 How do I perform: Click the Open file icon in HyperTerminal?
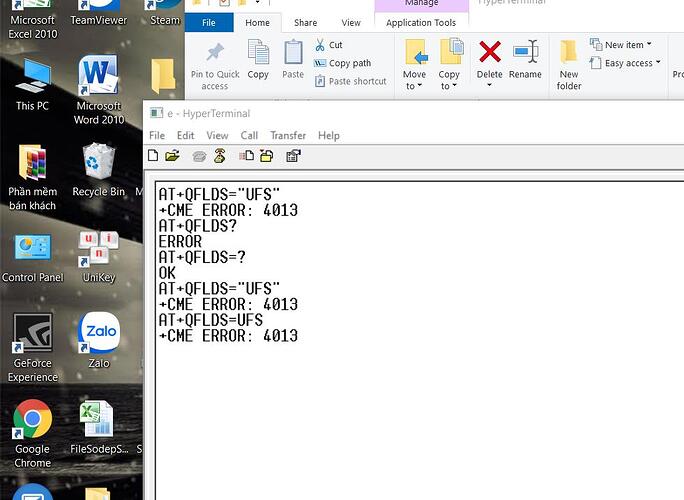point(172,155)
